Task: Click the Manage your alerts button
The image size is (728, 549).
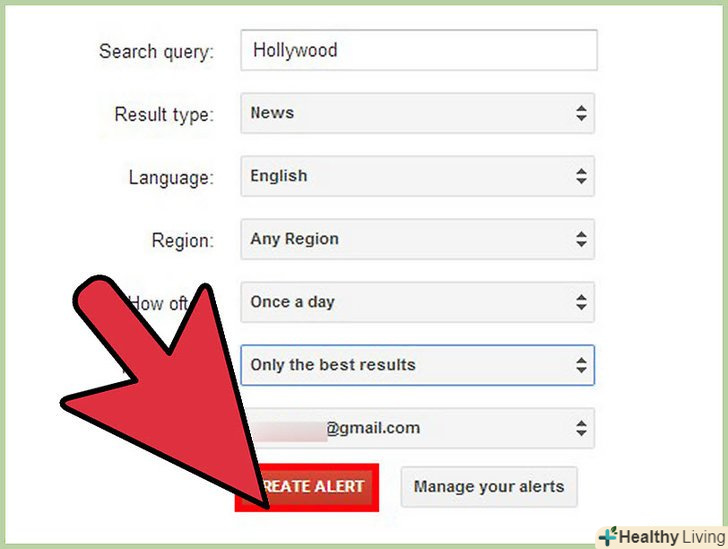Action: coord(489,487)
